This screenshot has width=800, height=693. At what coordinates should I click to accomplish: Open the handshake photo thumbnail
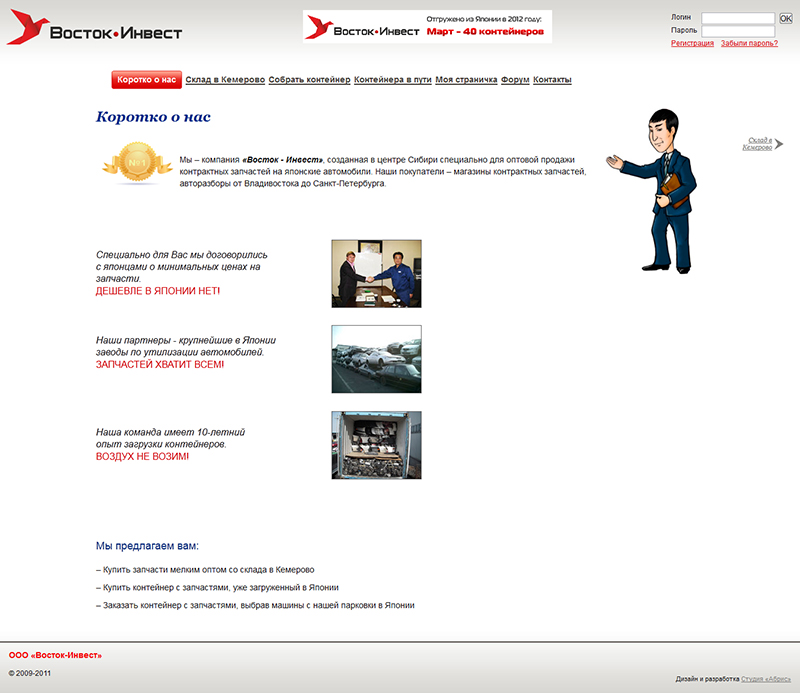(x=377, y=274)
